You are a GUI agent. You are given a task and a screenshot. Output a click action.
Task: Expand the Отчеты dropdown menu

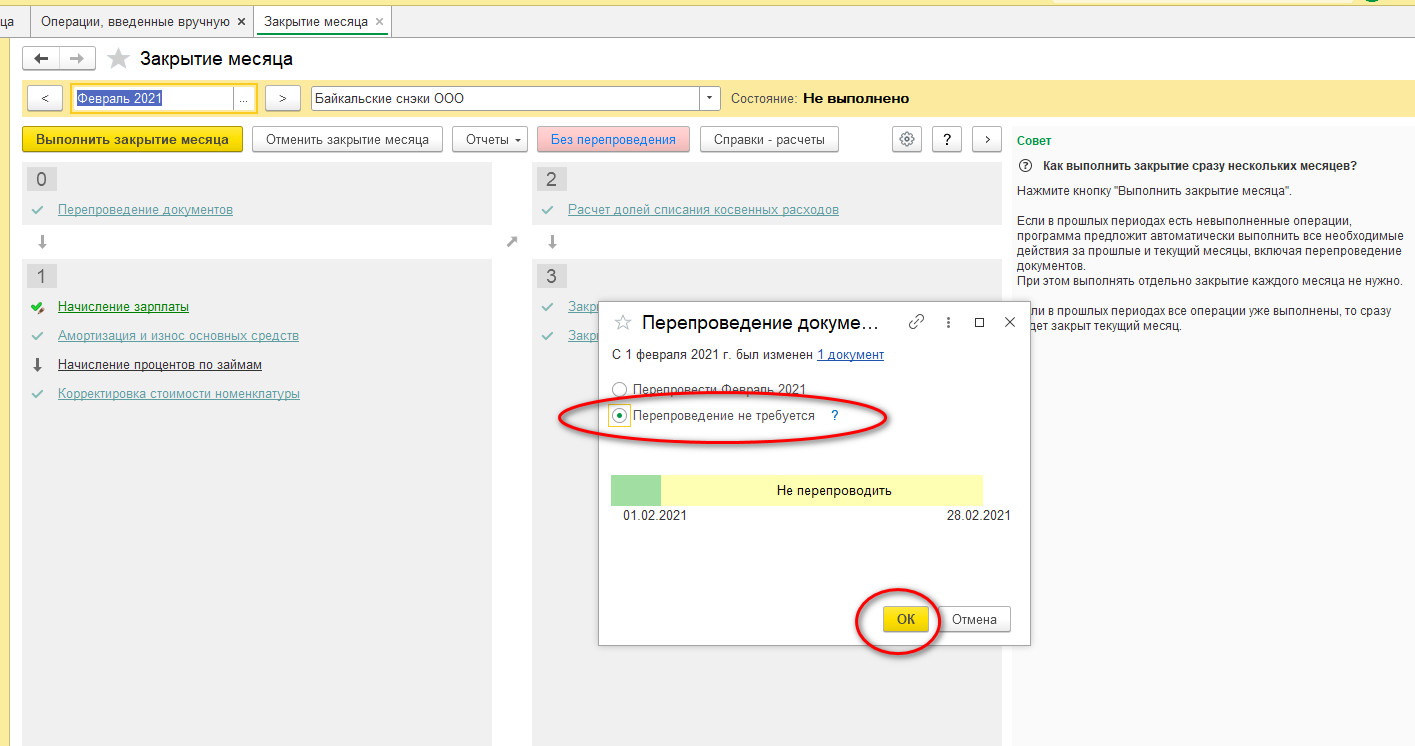click(490, 139)
